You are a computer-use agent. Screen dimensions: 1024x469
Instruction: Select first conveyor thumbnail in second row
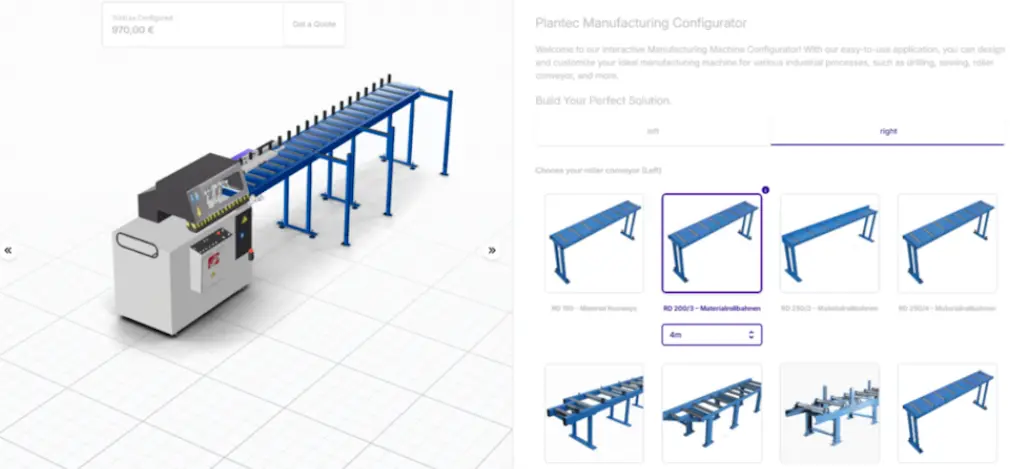tap(594, 413)
